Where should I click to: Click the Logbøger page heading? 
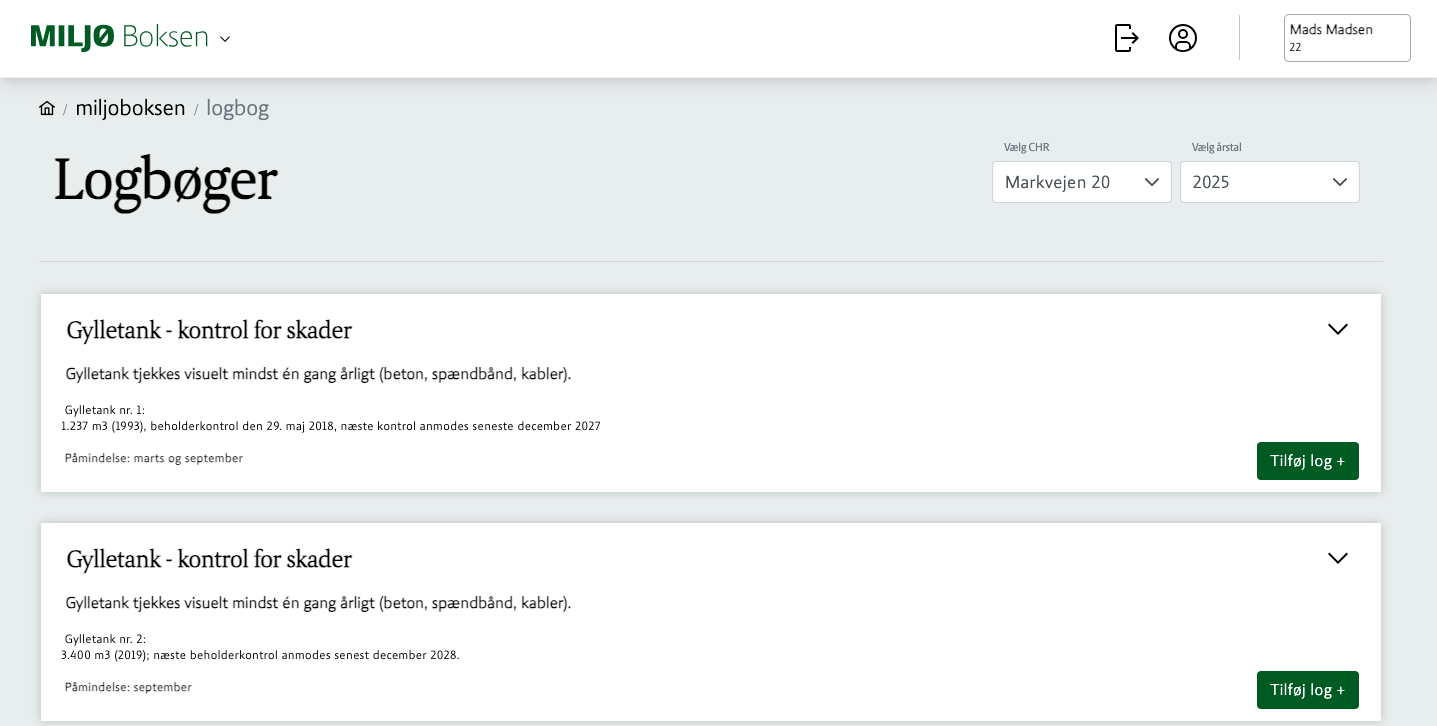coord(165,180)
